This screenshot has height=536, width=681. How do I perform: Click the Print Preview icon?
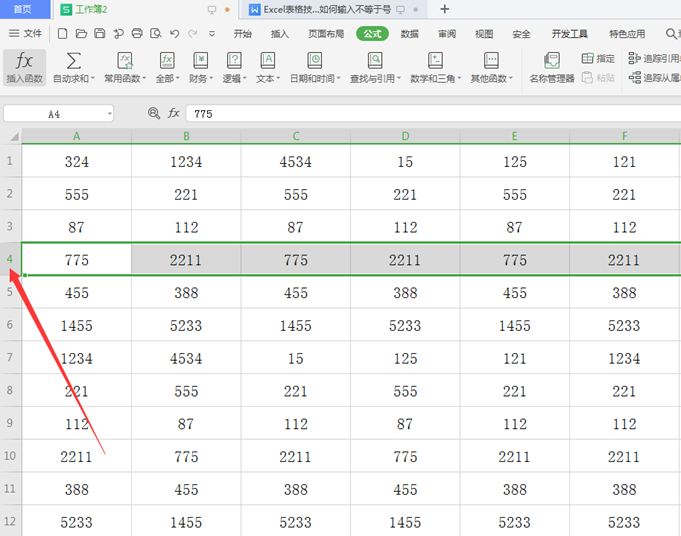(x=155, y=33)
